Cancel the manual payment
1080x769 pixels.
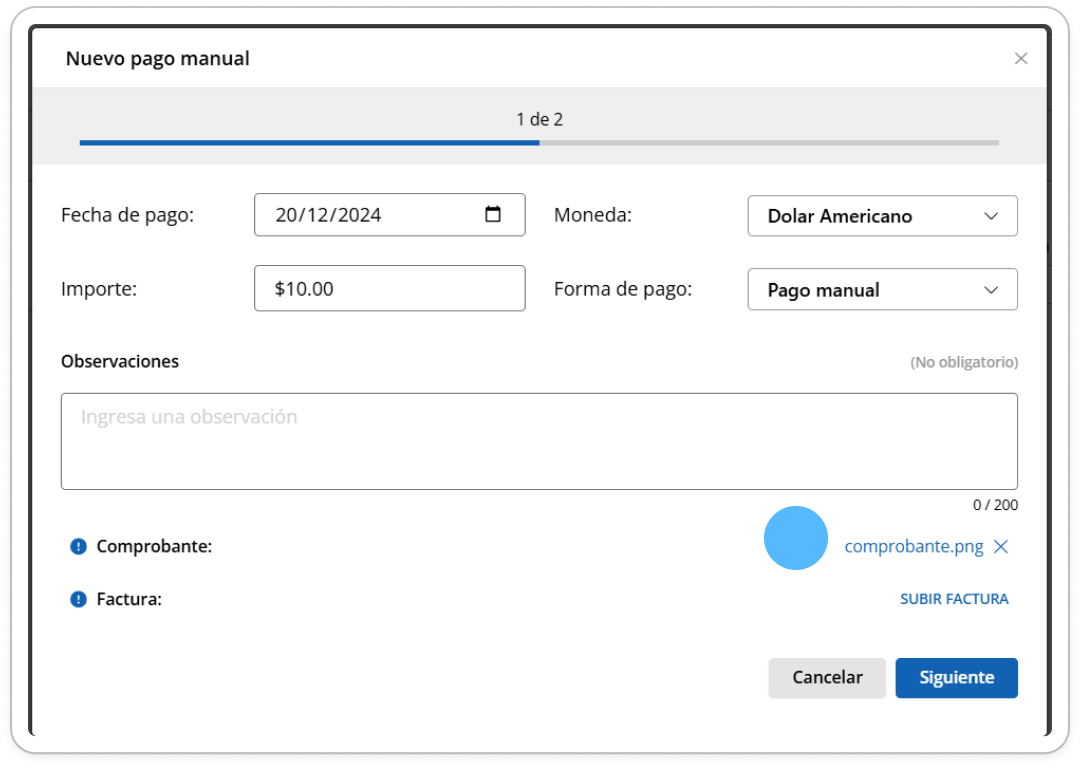[827, 678]
